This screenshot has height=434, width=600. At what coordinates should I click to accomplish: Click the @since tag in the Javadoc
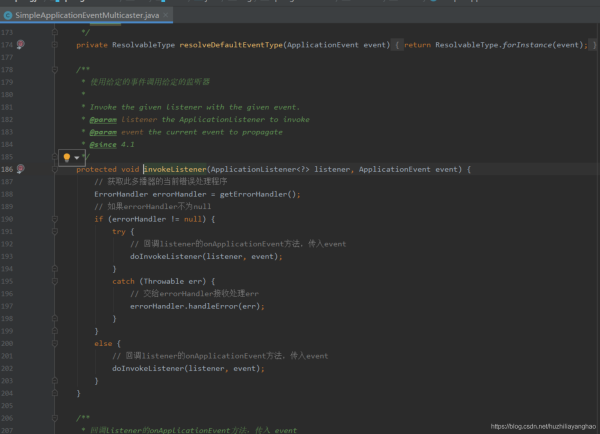103,144
